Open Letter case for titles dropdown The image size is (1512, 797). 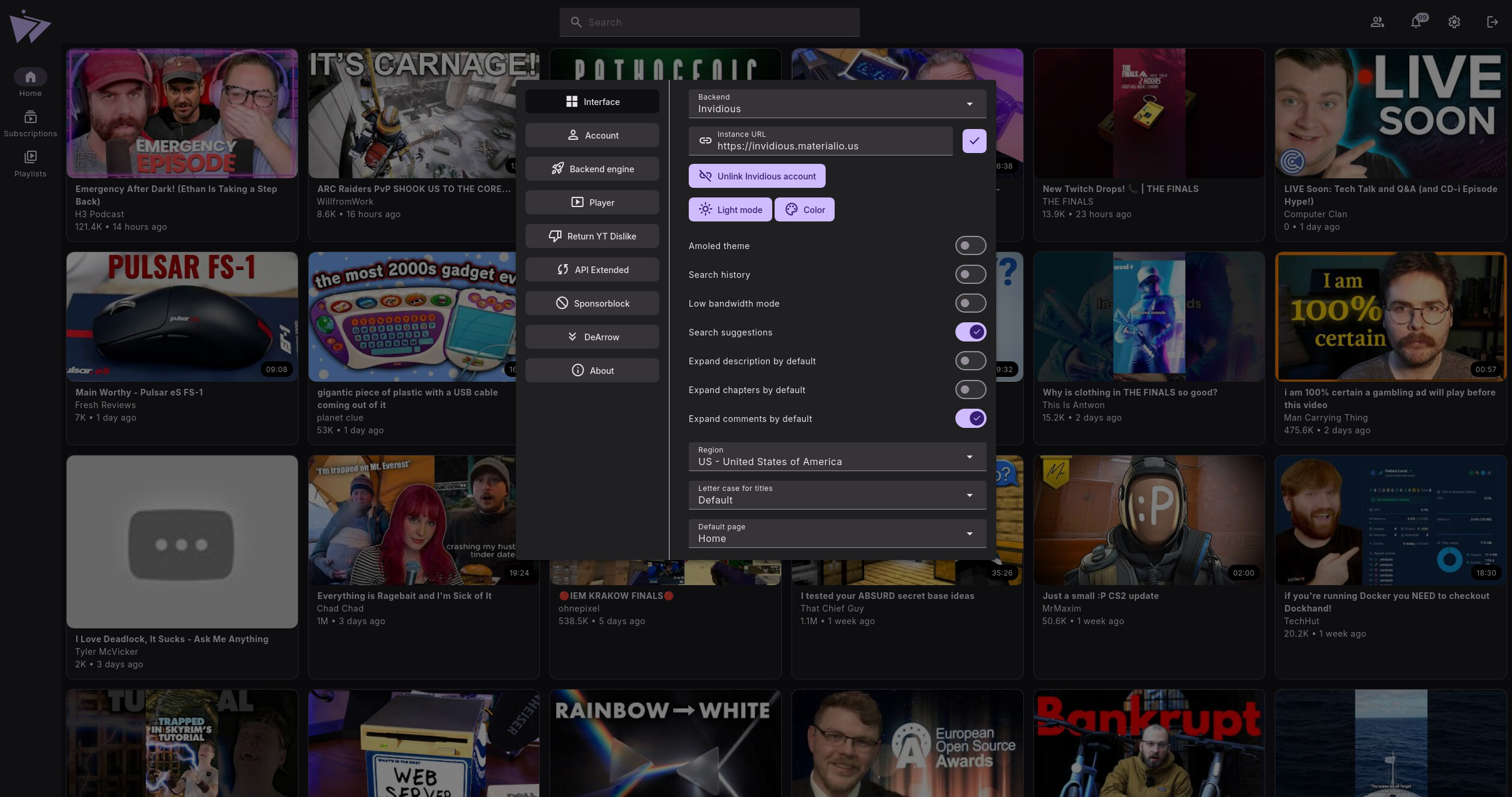836,495
